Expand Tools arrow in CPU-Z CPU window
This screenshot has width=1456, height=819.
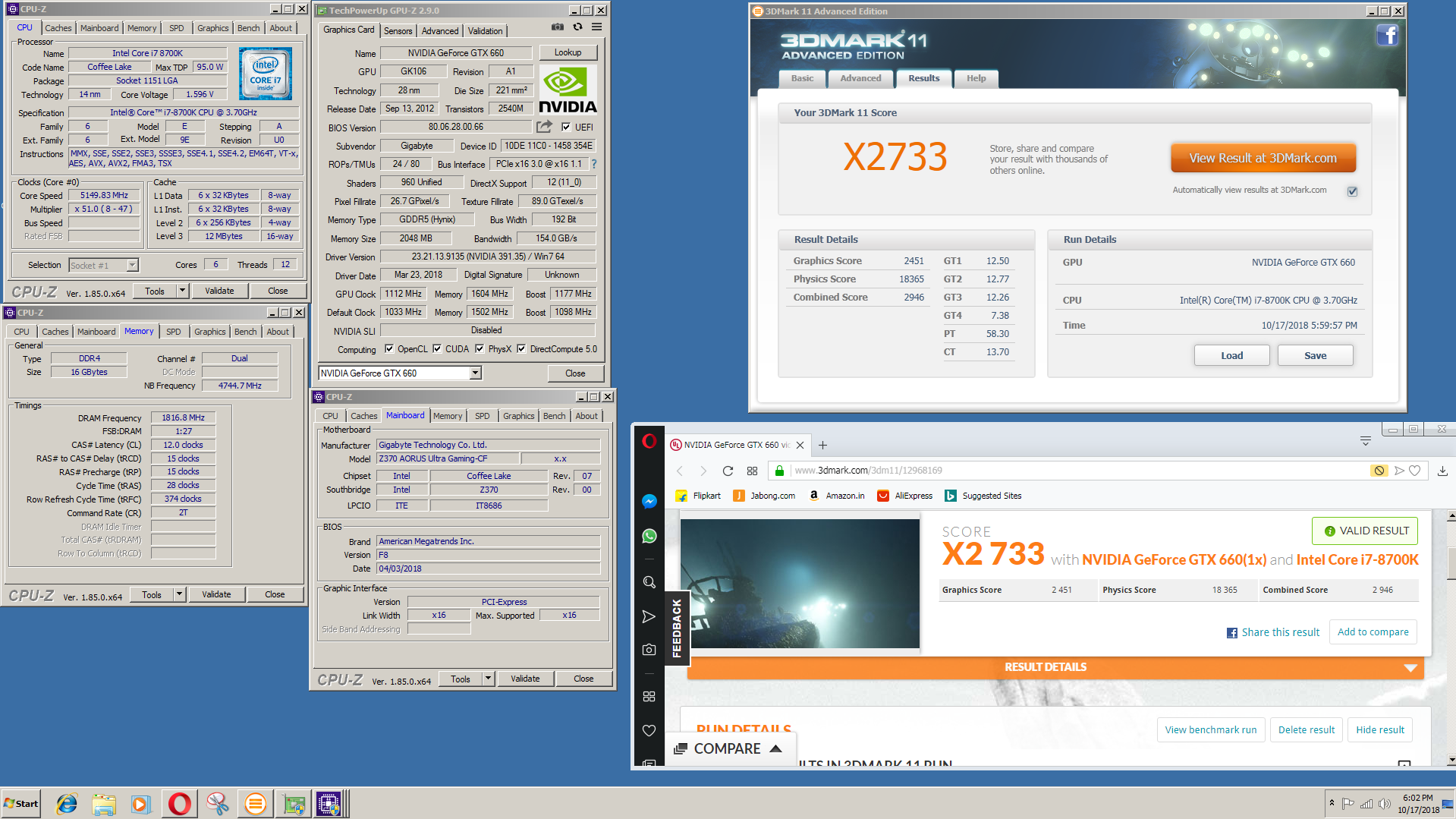pyautogui.click(x=182, y=291)
